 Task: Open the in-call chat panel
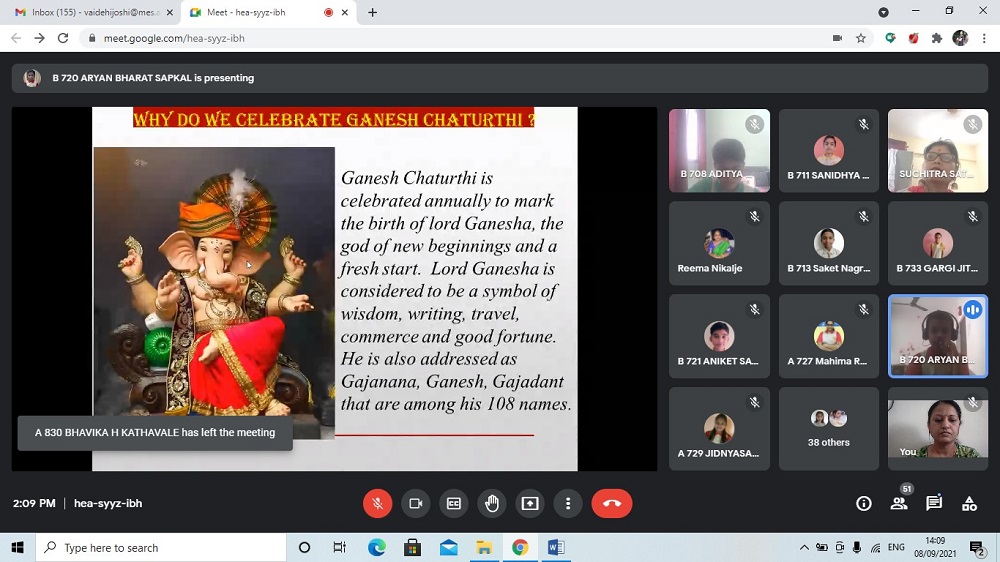pyautogui.click(x=934, y=504)
